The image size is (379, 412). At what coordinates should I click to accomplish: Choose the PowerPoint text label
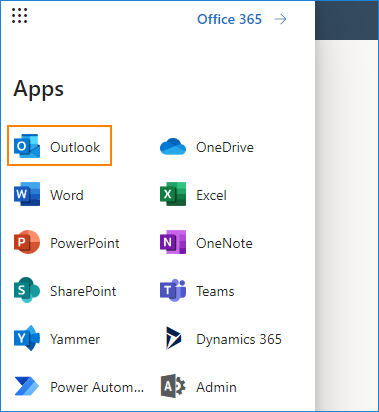click(85, 243)
